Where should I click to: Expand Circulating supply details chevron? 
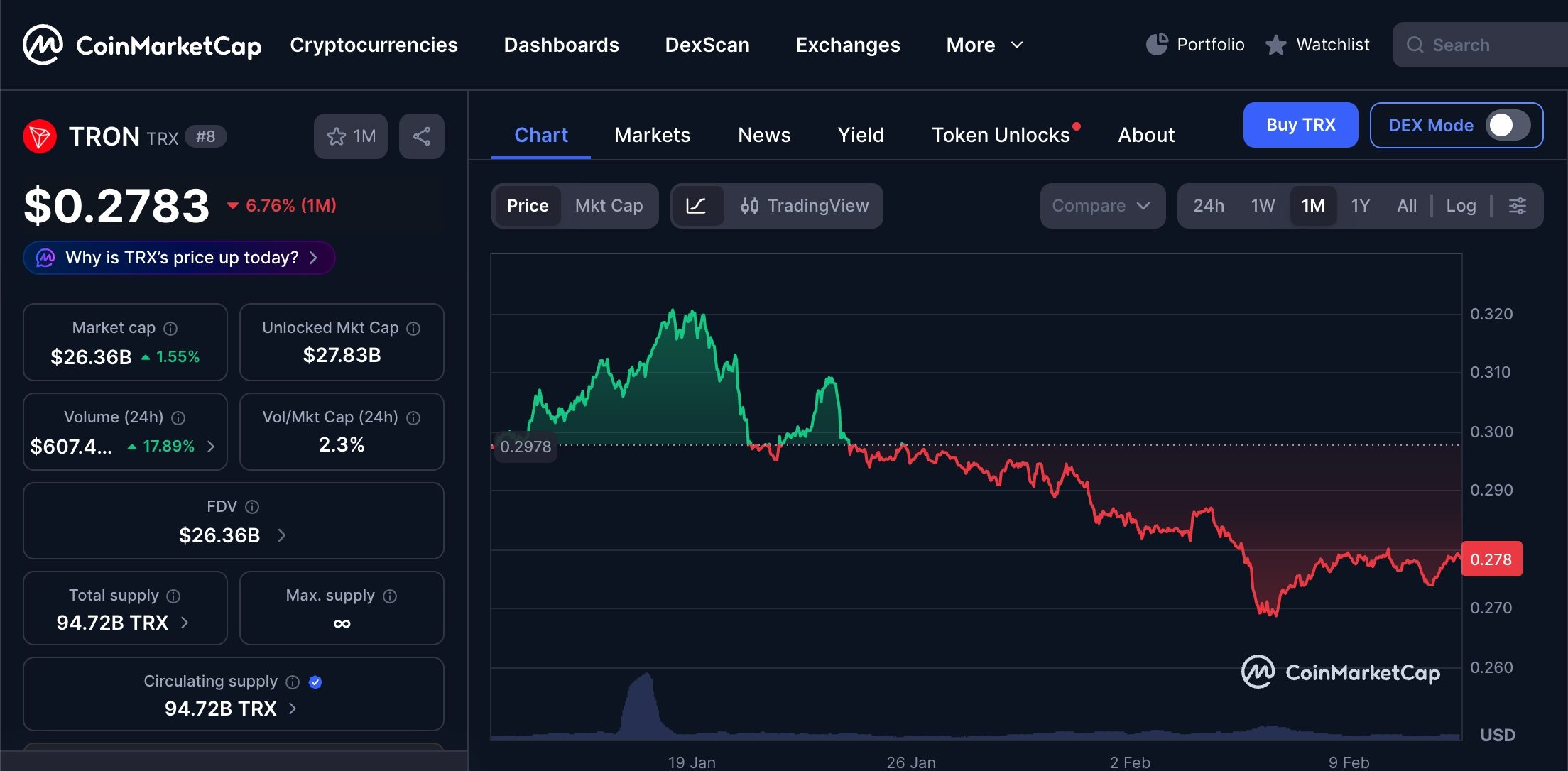click(293, 709)
